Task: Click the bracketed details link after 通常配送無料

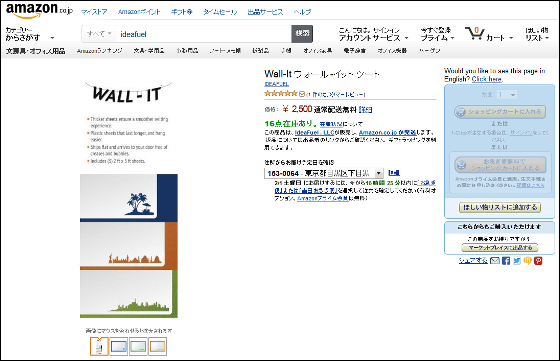Action: coord(365,110)
